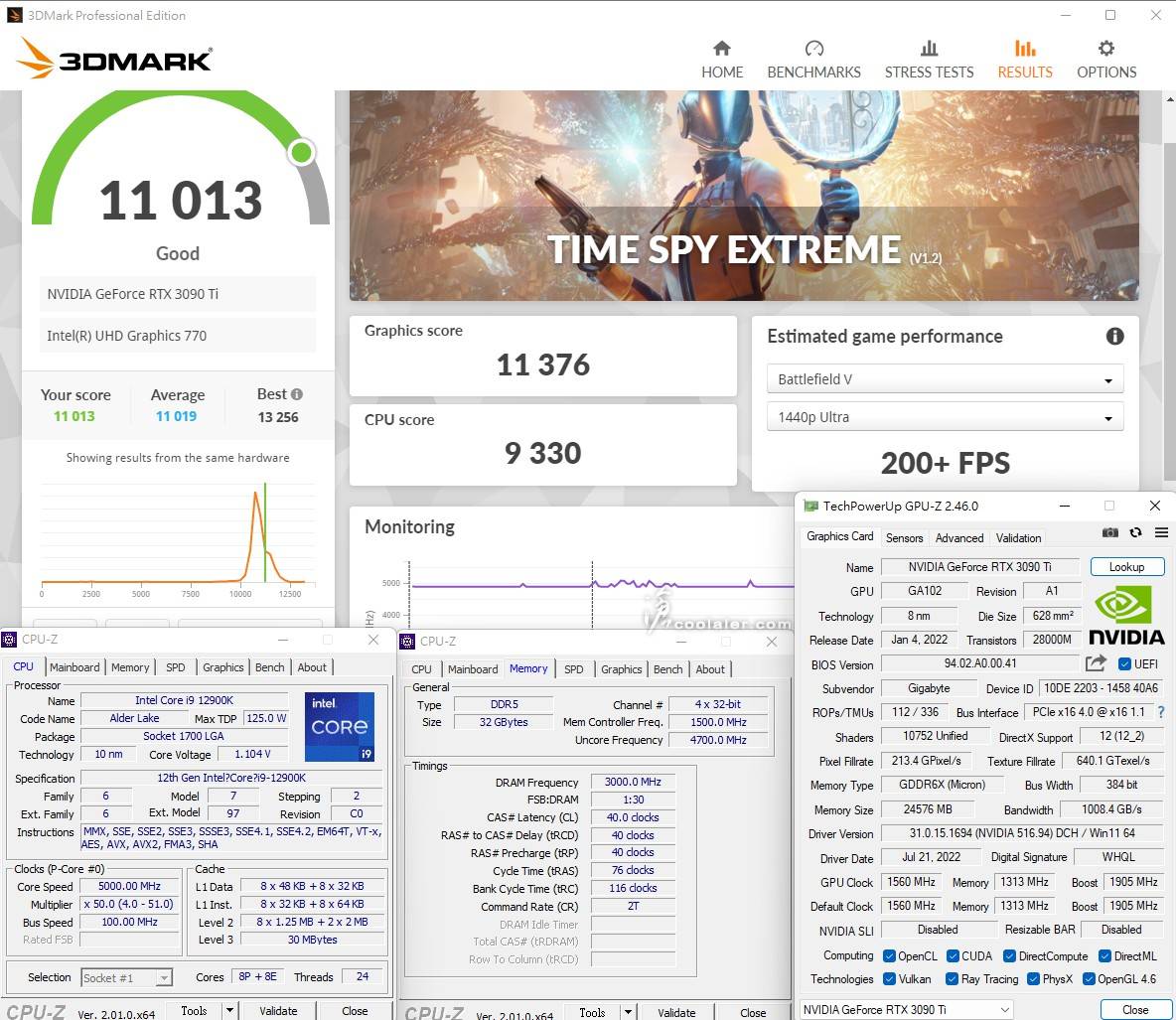Toggle the CUDA checkbox
The width and height of the screenshot is (1176, 1020).
(953, 955)
